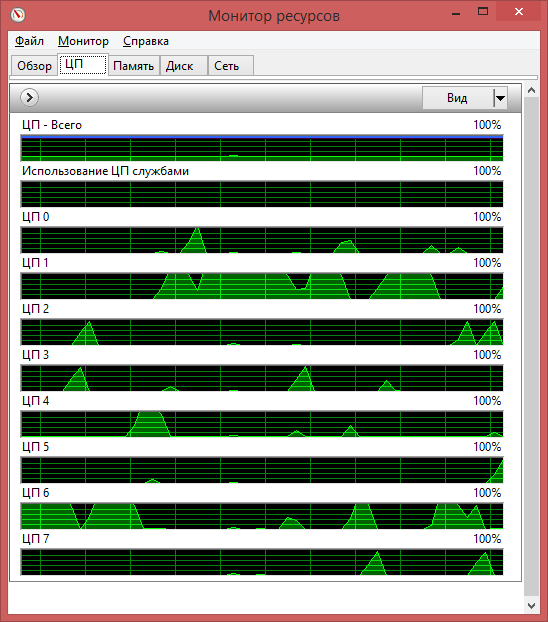Screen dimensions: 548x622
Task: Click the 'ЦП 4' label
Action: (35, 401)
